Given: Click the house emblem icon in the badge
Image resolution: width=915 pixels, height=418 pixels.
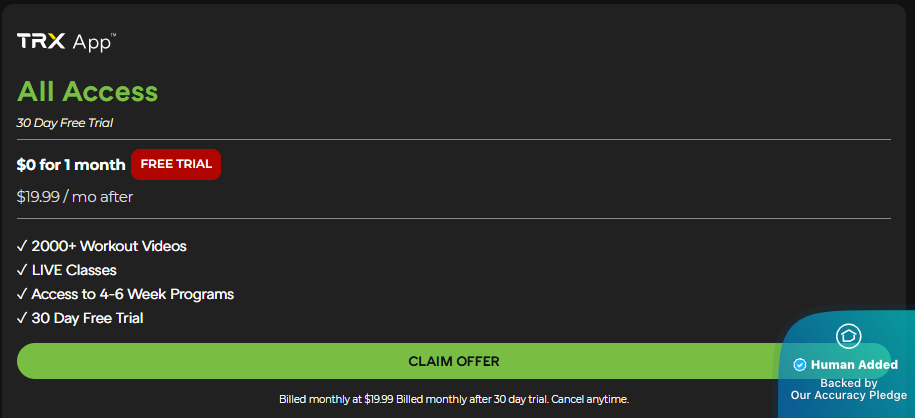Looking at the screenshot, I should pyautogui.click(x=849, y=336).
